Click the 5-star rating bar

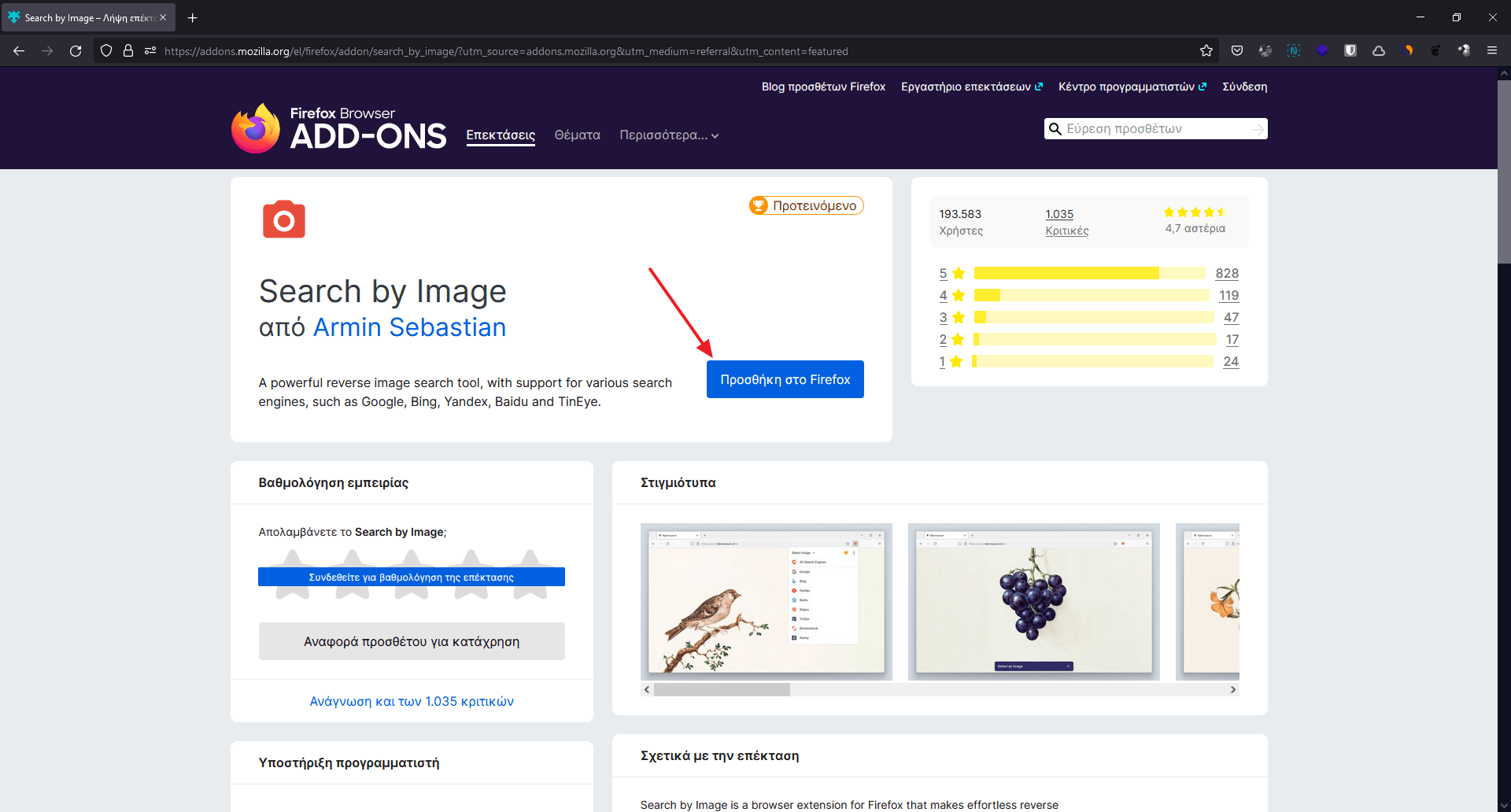(x=1089, y=273)
